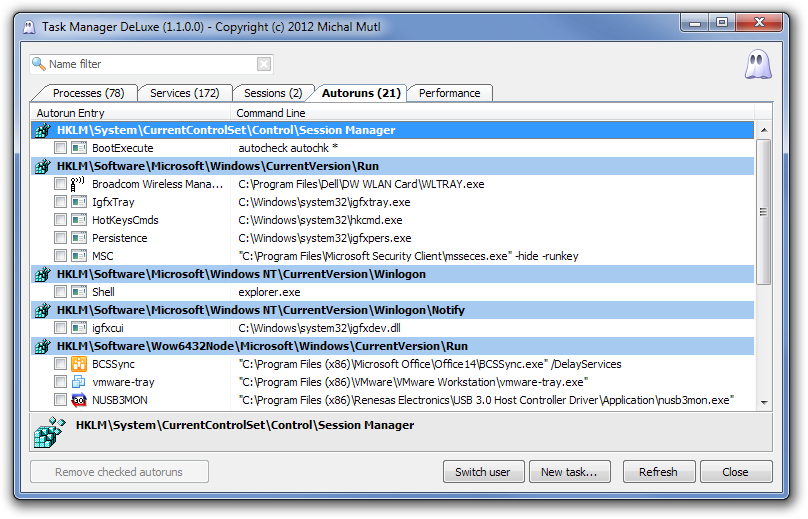Click the MSC entry icon
This screenshot has height=519, width=808.
click(x=79, y=256)
